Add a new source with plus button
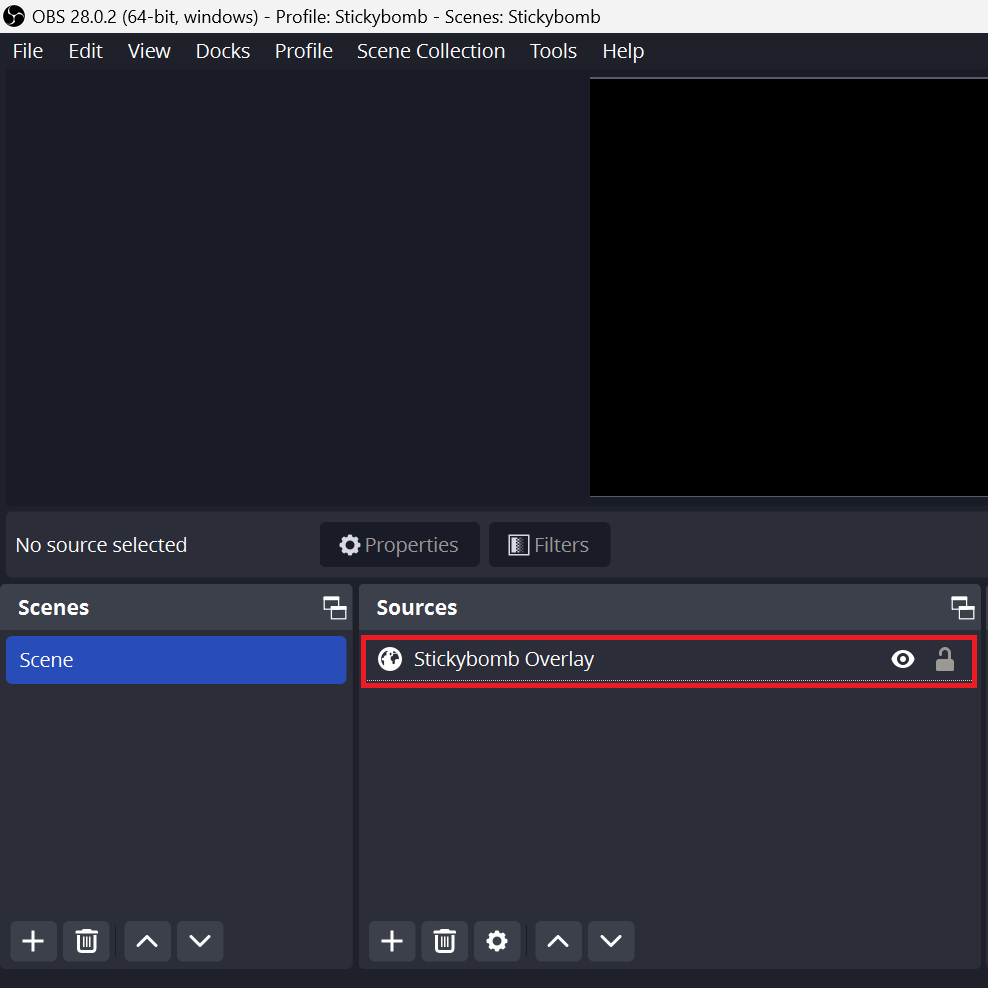 coord(392,941)
